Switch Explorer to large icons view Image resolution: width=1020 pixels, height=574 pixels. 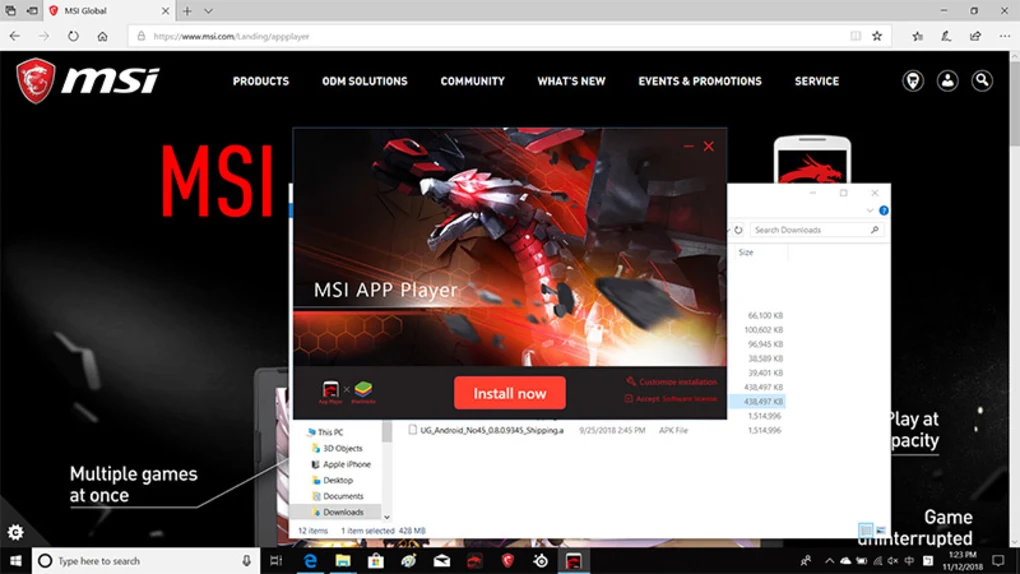pos(880,530)
